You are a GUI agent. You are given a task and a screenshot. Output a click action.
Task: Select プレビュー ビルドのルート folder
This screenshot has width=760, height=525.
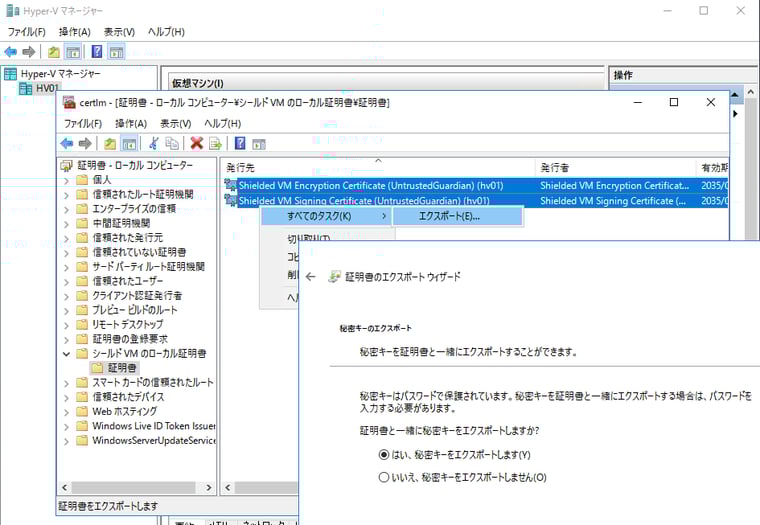[127, 310]
